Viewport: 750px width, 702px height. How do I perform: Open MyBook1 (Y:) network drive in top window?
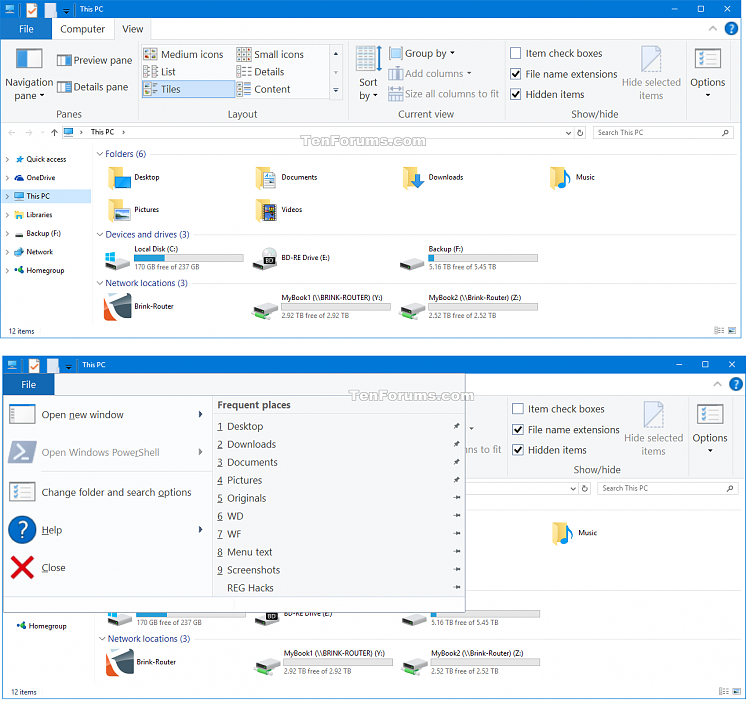pyautogui.click(x=321, y=307)
